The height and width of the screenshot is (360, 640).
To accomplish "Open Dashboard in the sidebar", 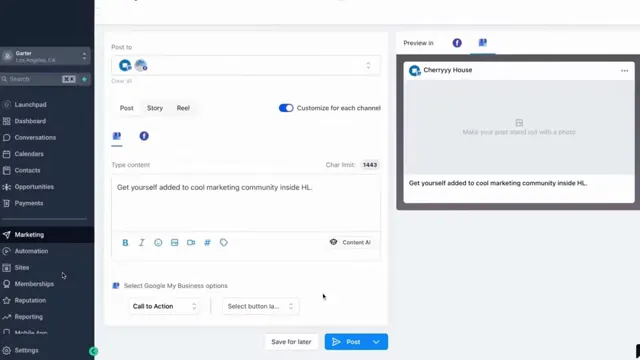I will point(30,121).
